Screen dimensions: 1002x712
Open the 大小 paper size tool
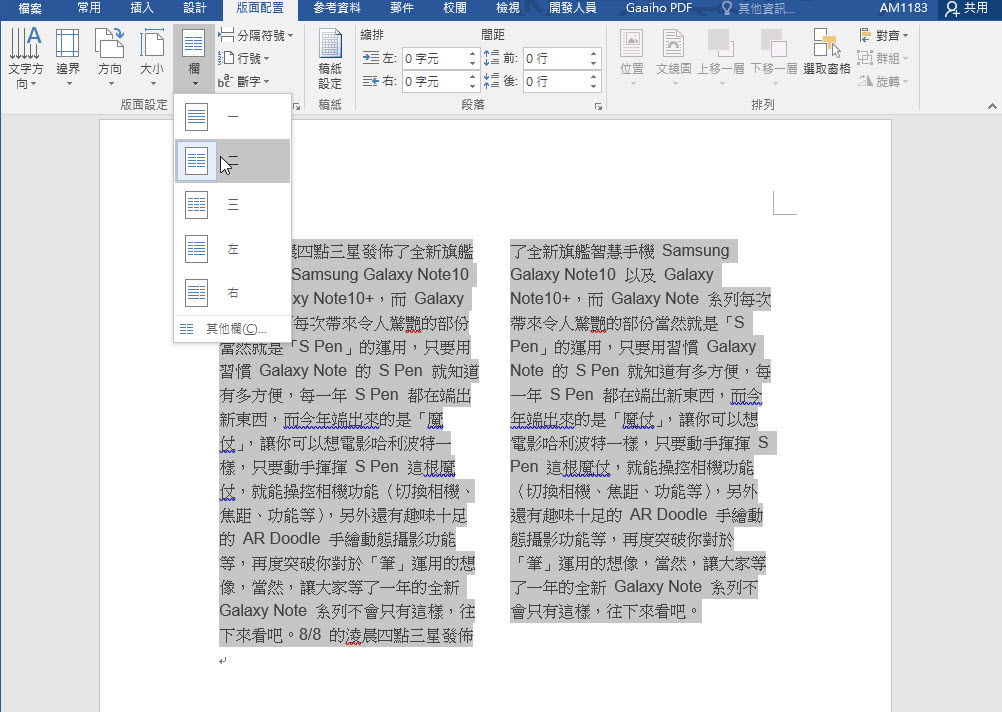pyautogui.click(x=152, y=58)
